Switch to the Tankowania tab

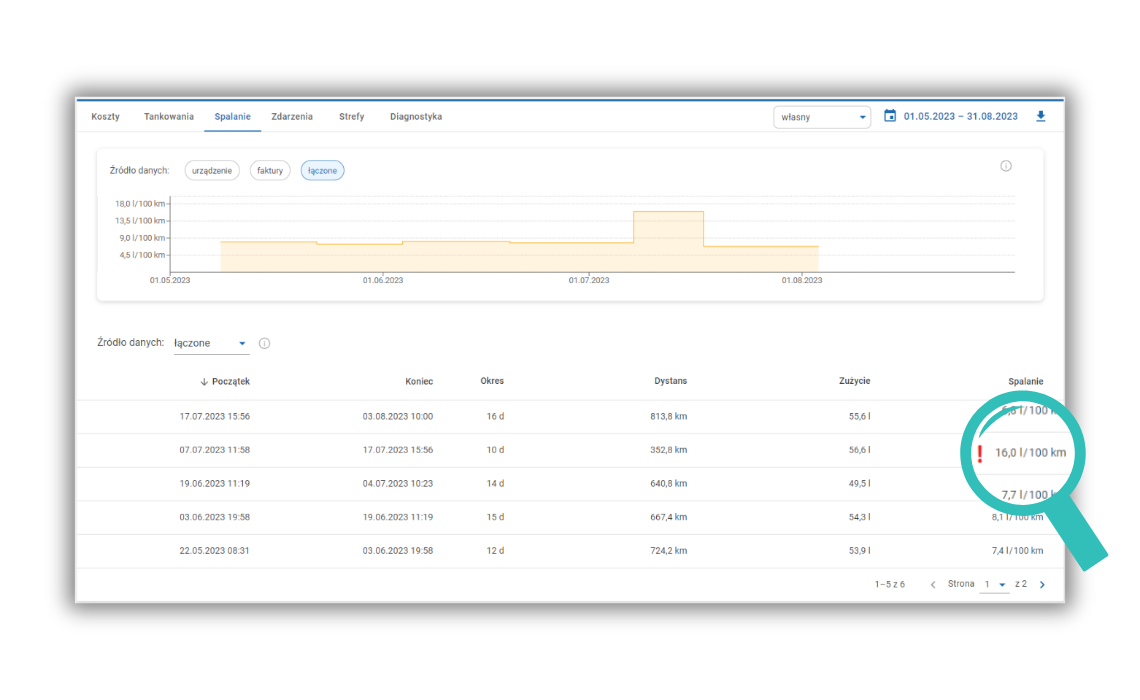coord(169,117)
